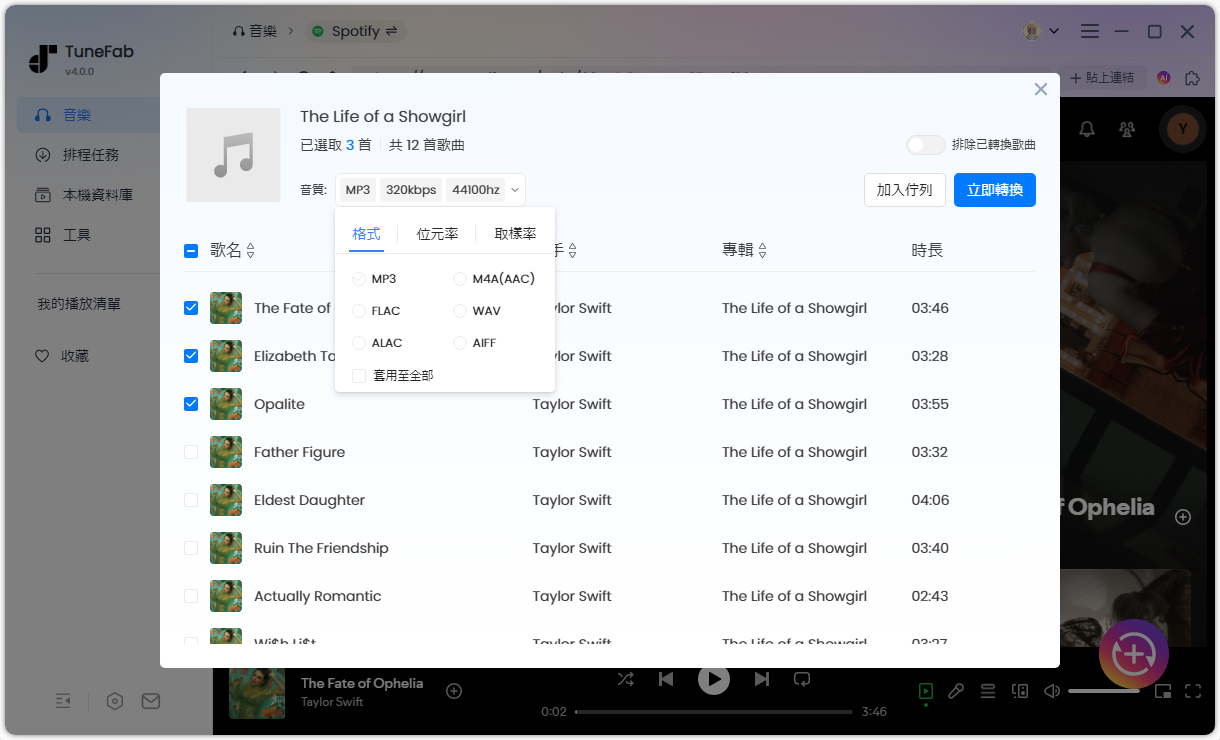Click the purple floating add button

1133,654
